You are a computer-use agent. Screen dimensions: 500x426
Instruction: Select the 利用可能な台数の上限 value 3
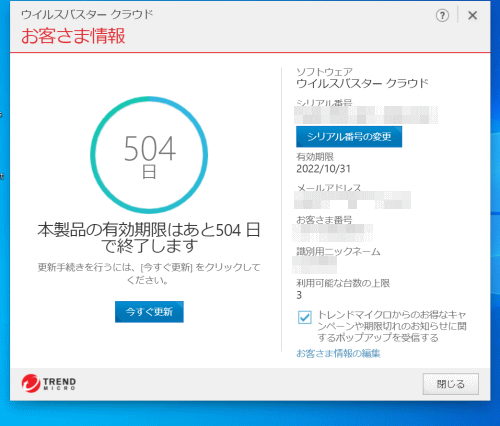[x=299, y=295]
